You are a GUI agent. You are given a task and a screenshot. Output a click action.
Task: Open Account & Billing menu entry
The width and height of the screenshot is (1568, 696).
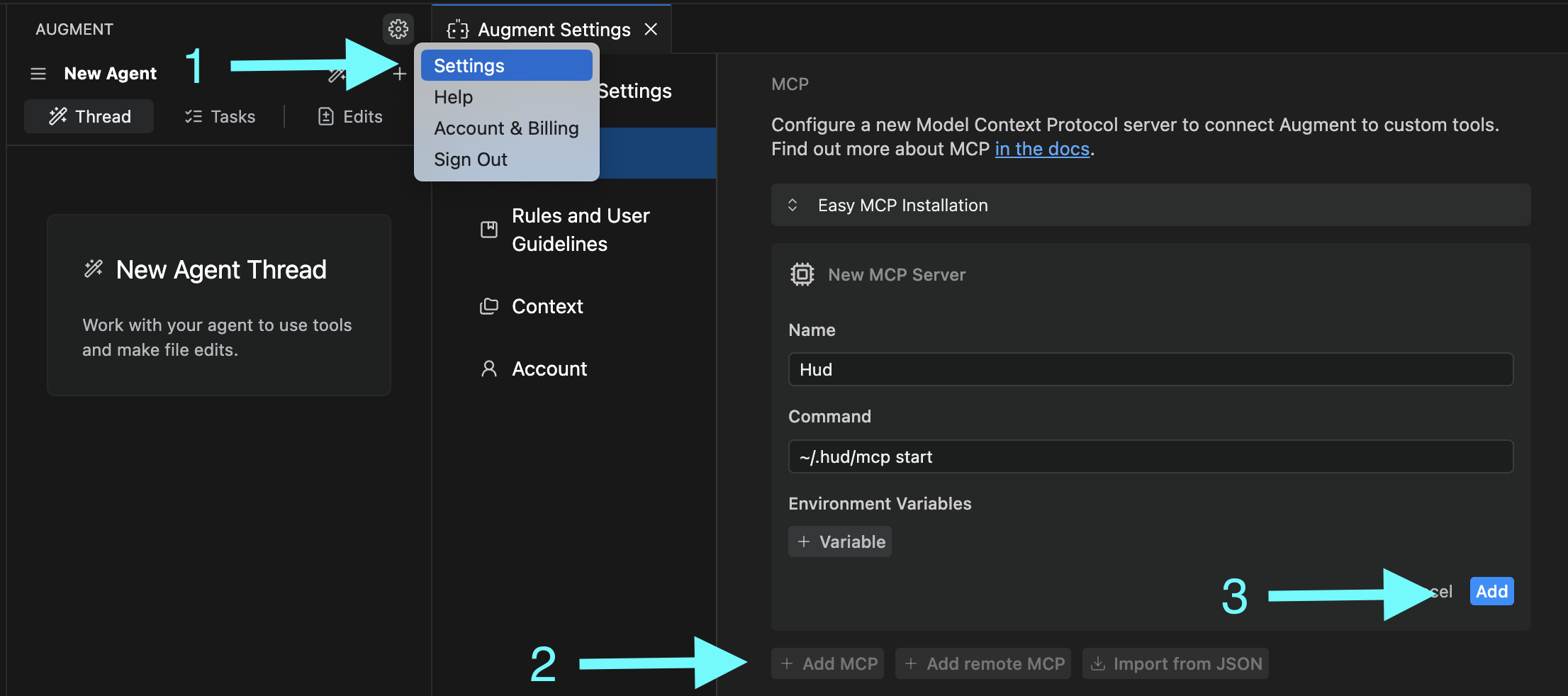coord(506,128)
